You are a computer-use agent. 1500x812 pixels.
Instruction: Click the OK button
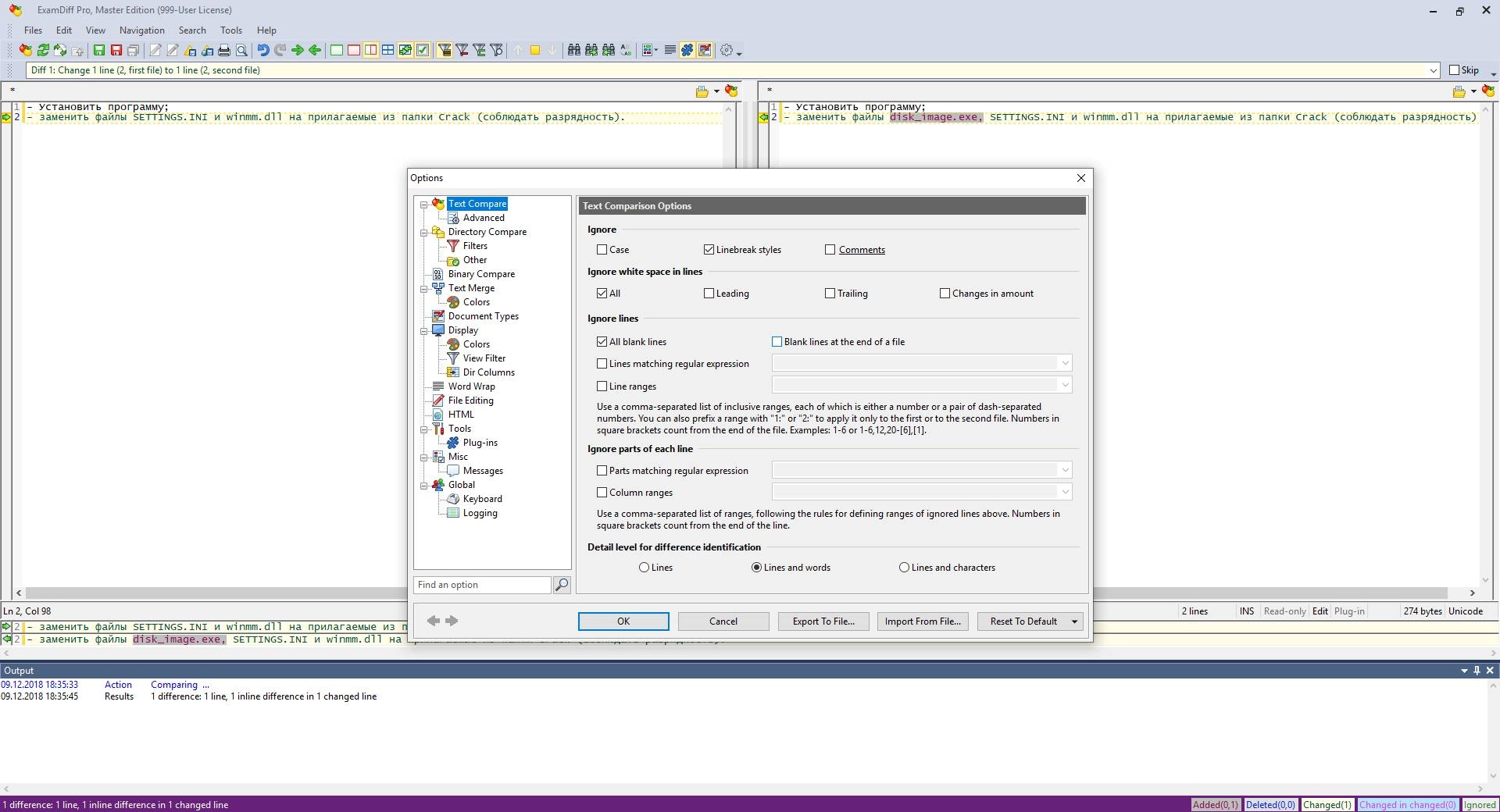click(623, 621)
